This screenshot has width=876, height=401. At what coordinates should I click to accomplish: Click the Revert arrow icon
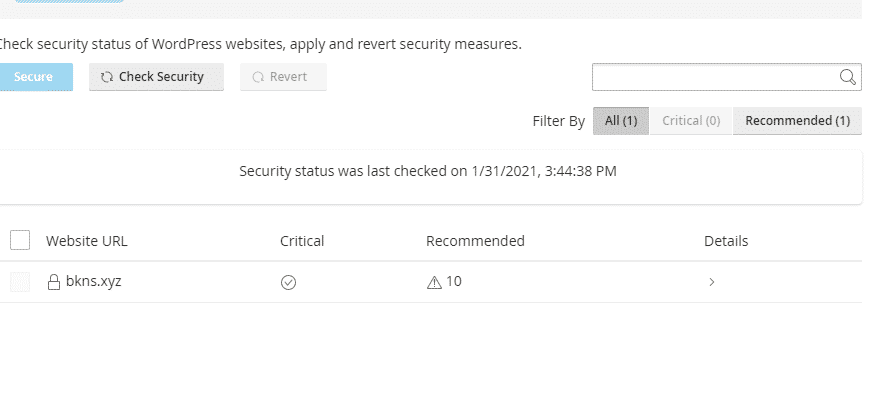coord(258,77)
